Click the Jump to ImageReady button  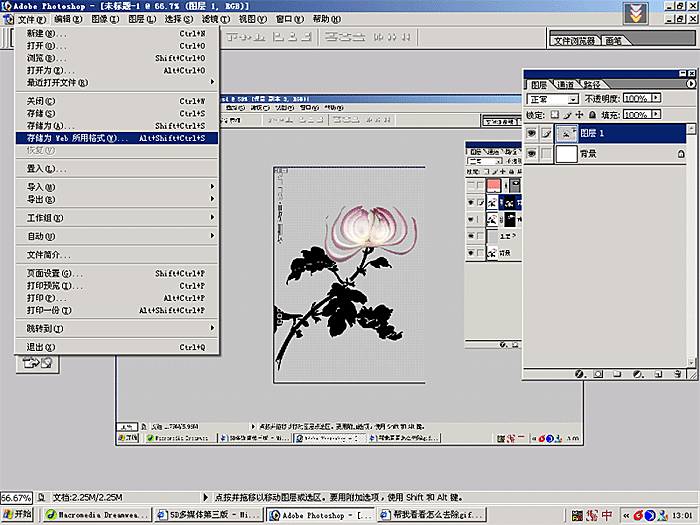38,363
